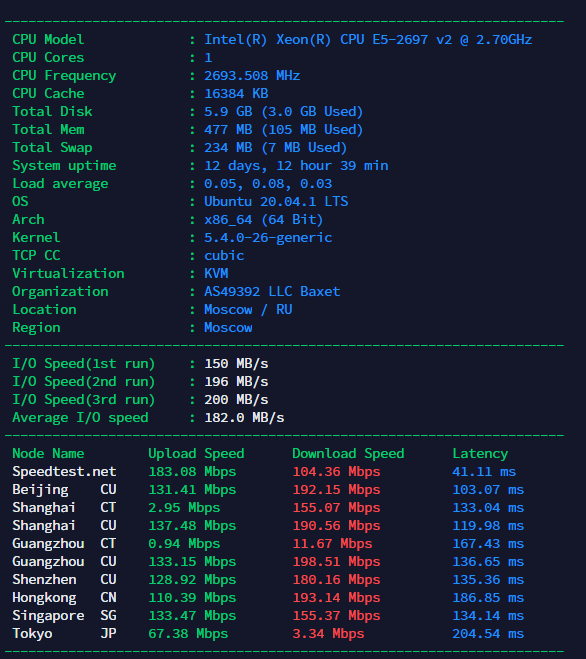Click the System uptime value
The width and height of the screenshot is (586, 659).
click(296, 166)
